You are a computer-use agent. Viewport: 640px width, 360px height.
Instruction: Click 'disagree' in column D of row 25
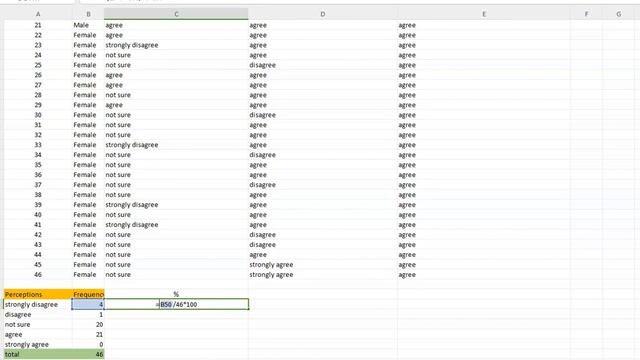click(x=263, y=65)
